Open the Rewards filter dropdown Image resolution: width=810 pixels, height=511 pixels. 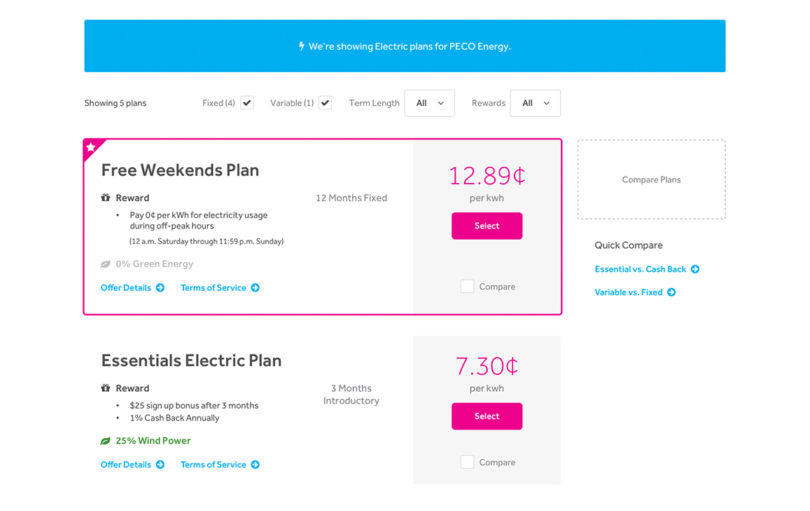pyautogui.click(x=535, y=103)
